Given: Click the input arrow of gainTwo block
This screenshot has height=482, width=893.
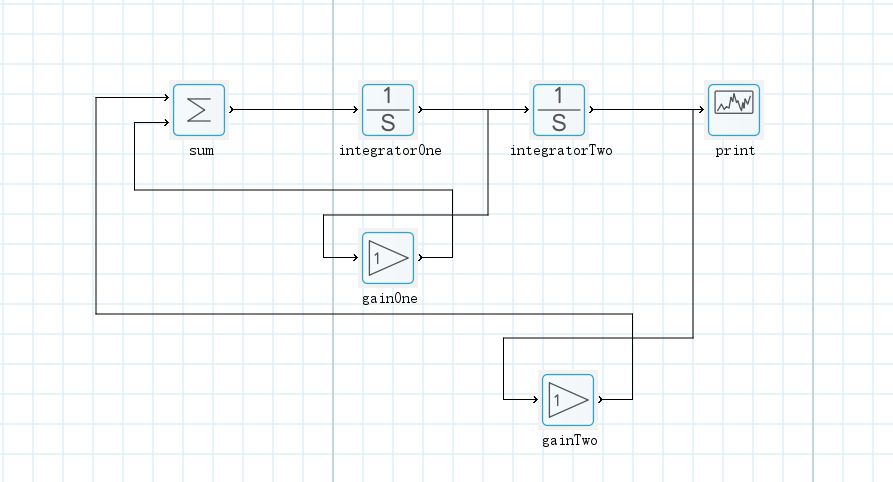Looking at the screenshot, I should tap(535, 400).
